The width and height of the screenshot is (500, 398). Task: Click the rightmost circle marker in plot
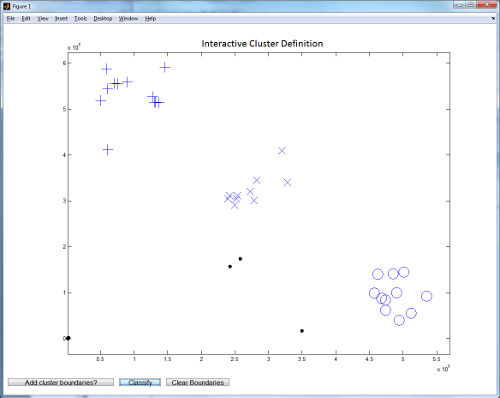pyautogui.click(x=426, y=296)
